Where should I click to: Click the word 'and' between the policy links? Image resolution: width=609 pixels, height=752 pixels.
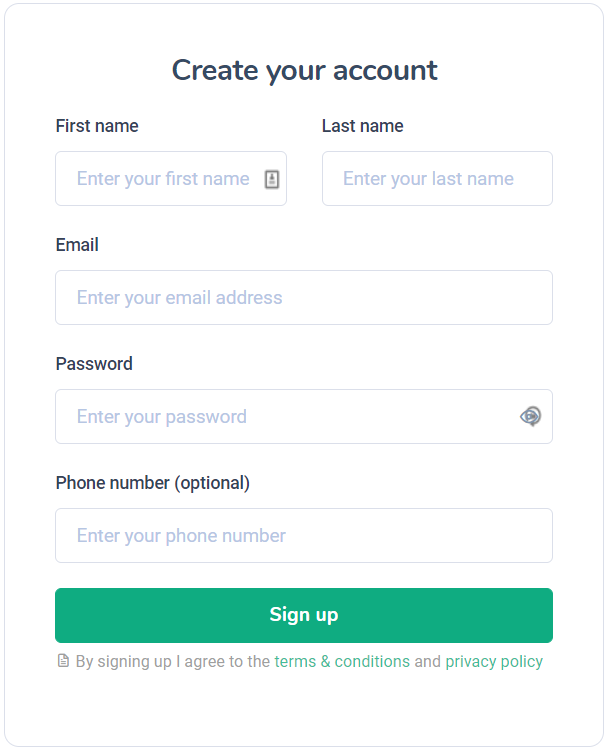click(x=427, y=662)
